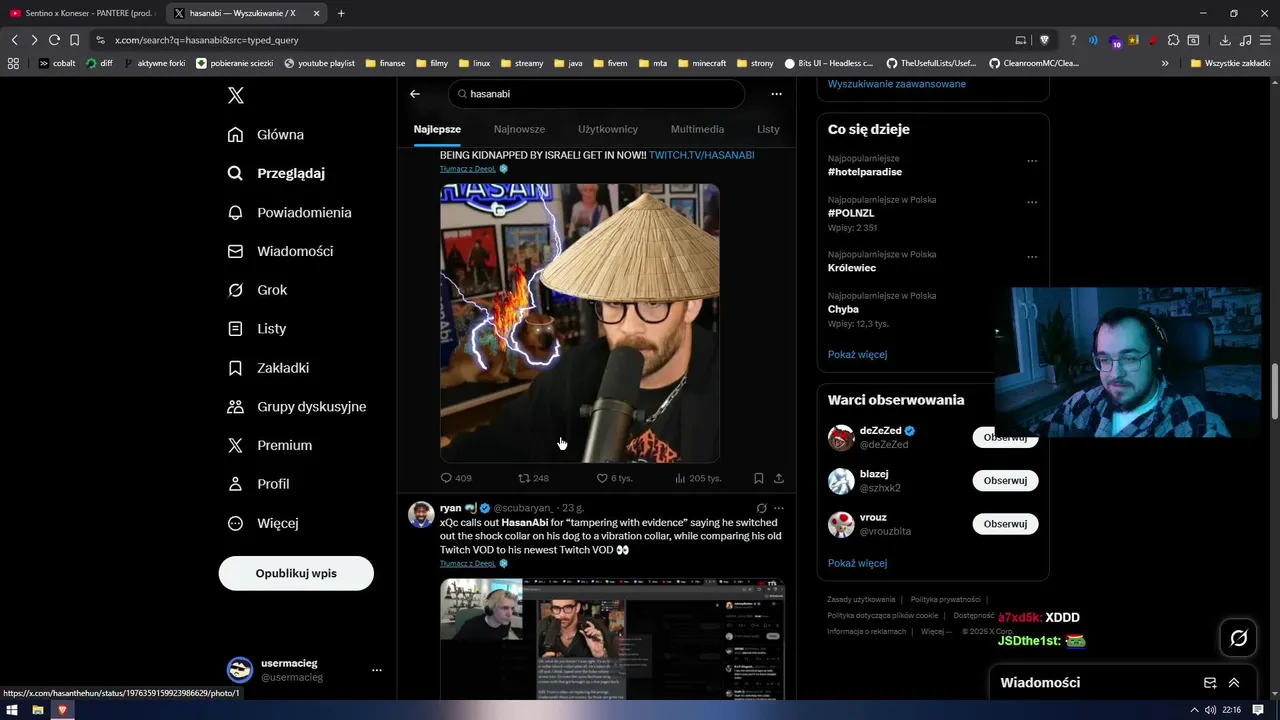Open the finanse bookmarks folder
This screenshot has width=1280, height=720.
coord(385,63)
